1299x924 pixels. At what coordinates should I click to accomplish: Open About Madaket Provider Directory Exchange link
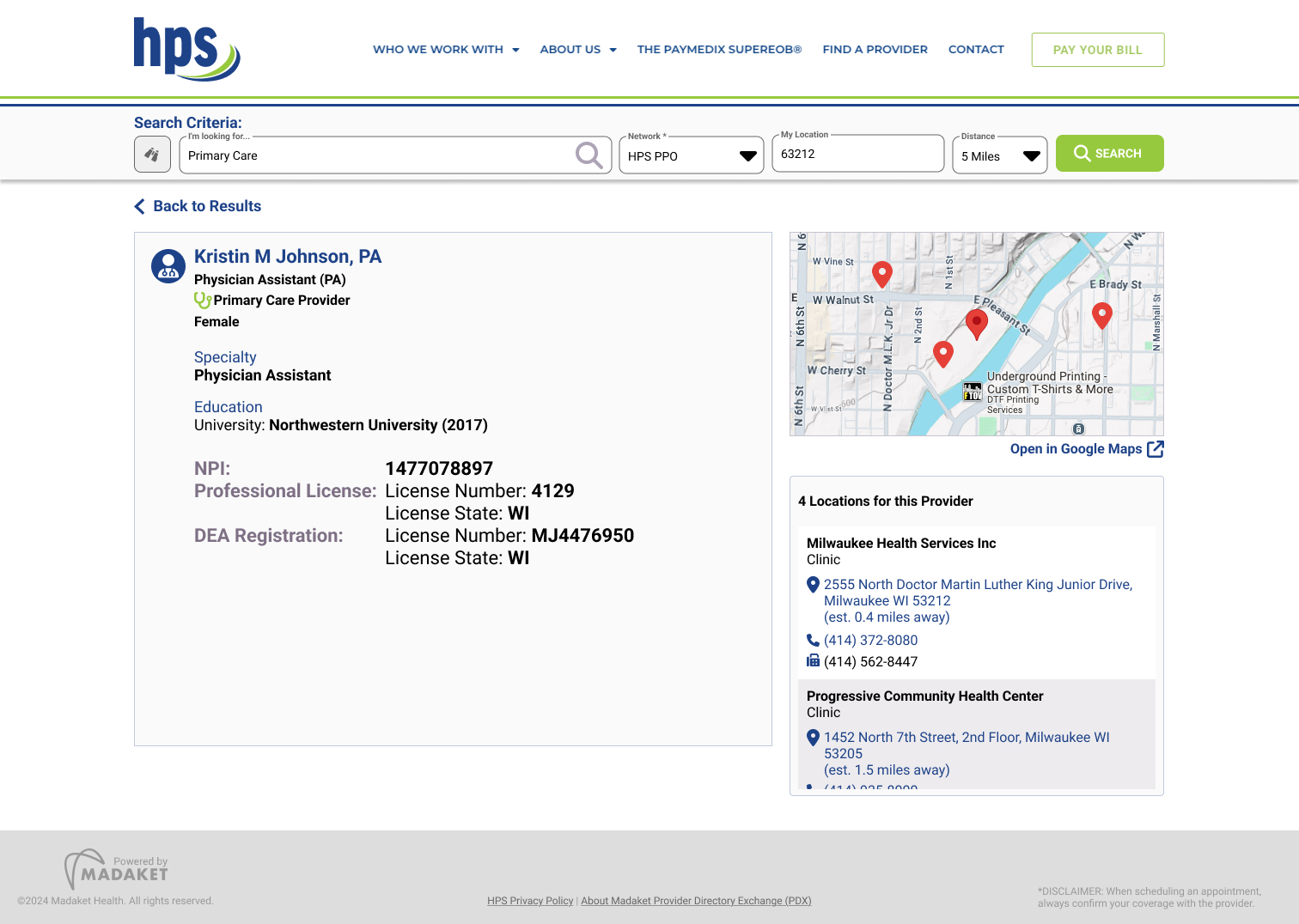(x=696, y=901)
